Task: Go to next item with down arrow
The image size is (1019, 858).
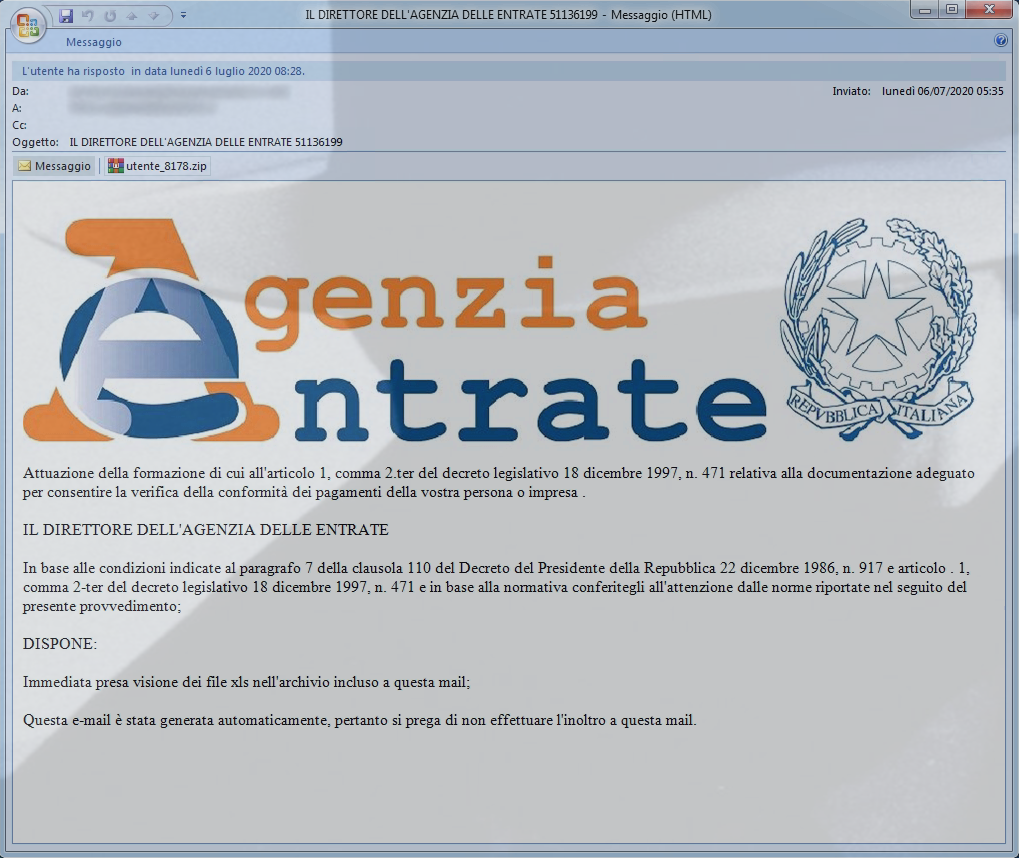Action: point(153,15)
